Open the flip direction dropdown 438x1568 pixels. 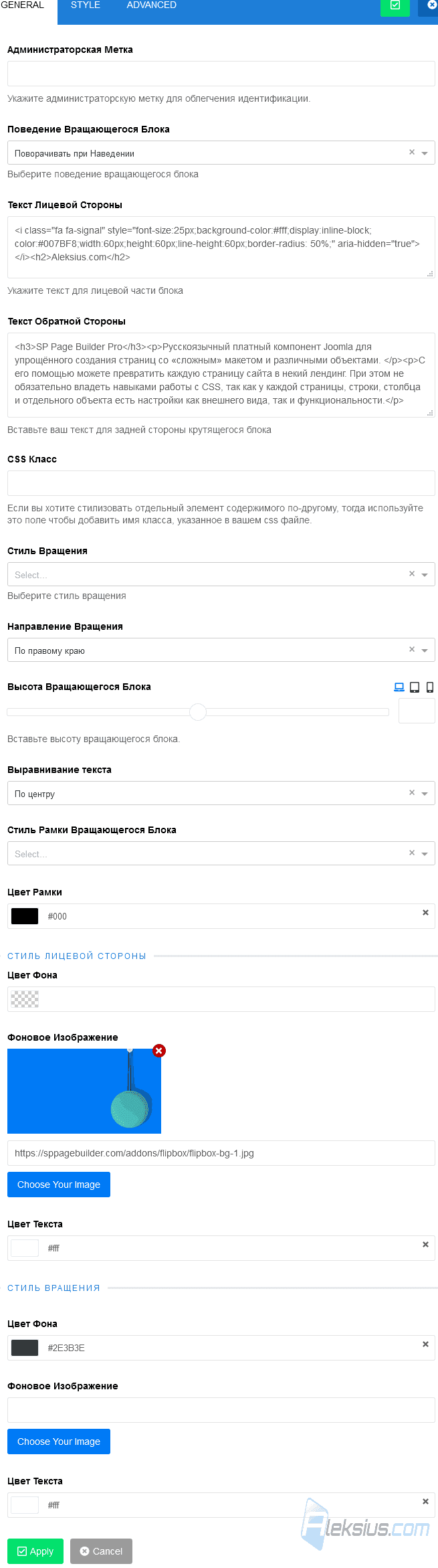221,650
